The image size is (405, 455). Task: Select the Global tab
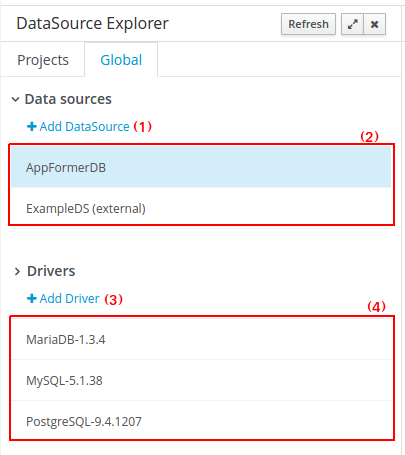click(121, 60)
